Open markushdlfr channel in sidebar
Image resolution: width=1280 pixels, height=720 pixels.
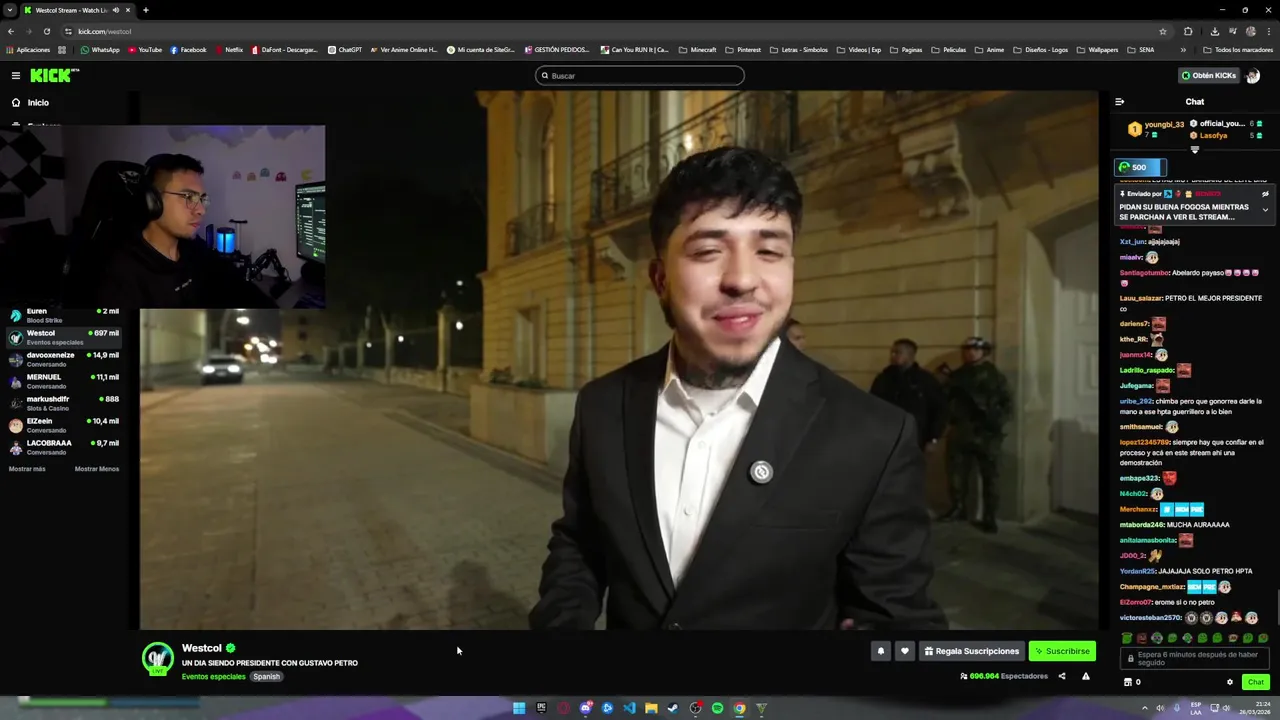(x=63, y=403)
